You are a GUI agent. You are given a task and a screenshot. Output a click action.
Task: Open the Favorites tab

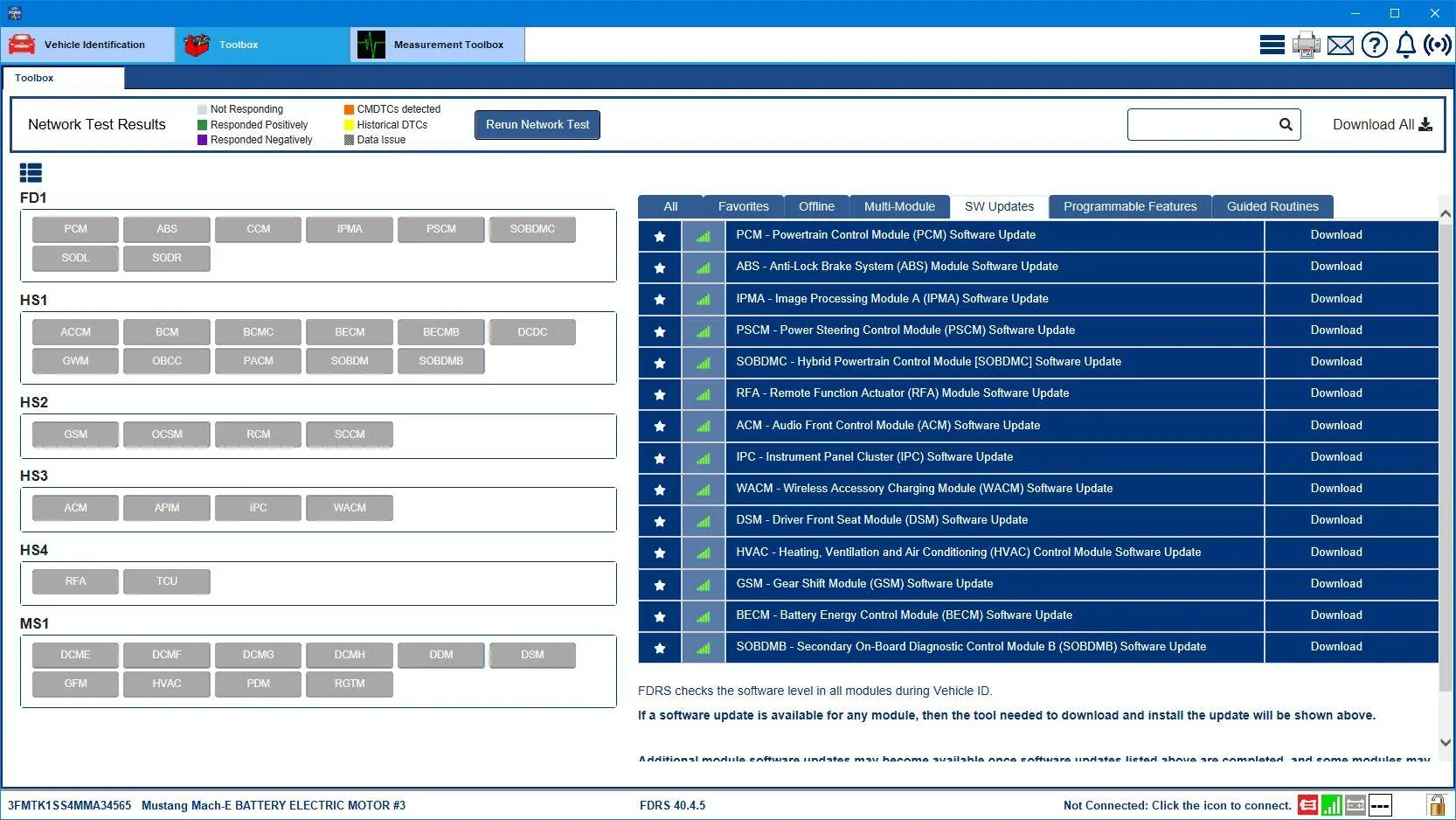coord(744,206)
